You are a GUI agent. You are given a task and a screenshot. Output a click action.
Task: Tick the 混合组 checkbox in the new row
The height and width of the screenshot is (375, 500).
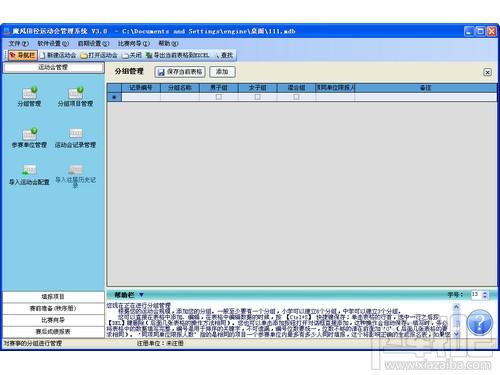296,97
